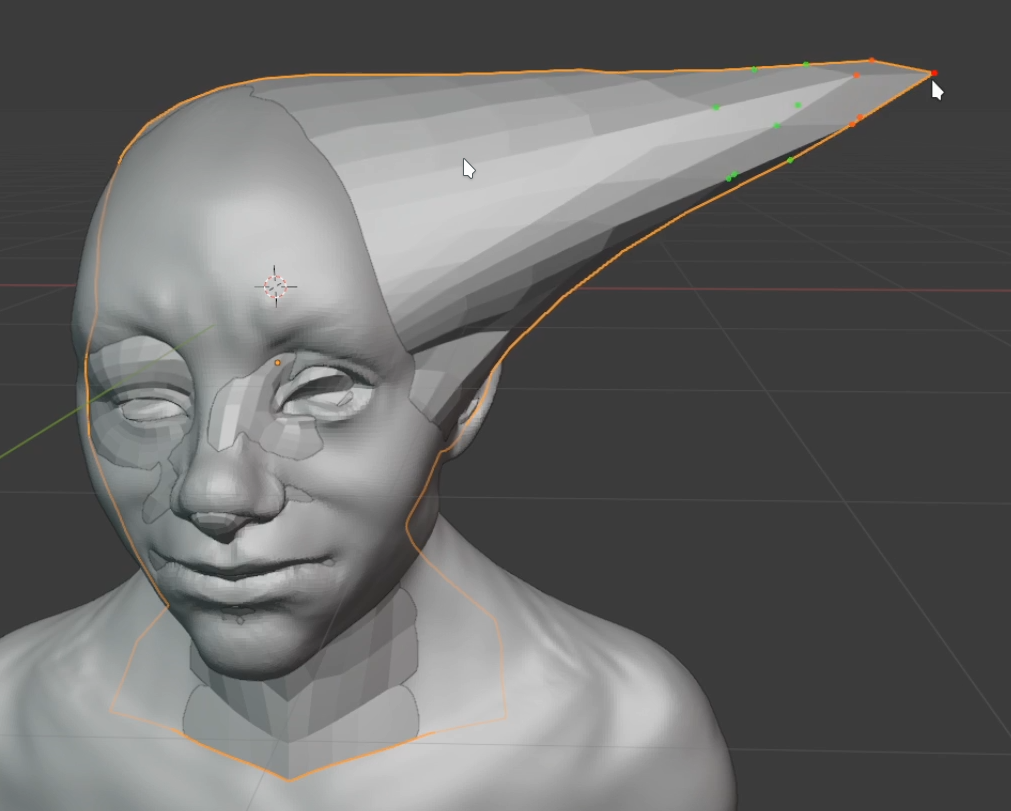
Task: Click the 3D cursor crosshair on the forehead
Action: pos(276,286)
